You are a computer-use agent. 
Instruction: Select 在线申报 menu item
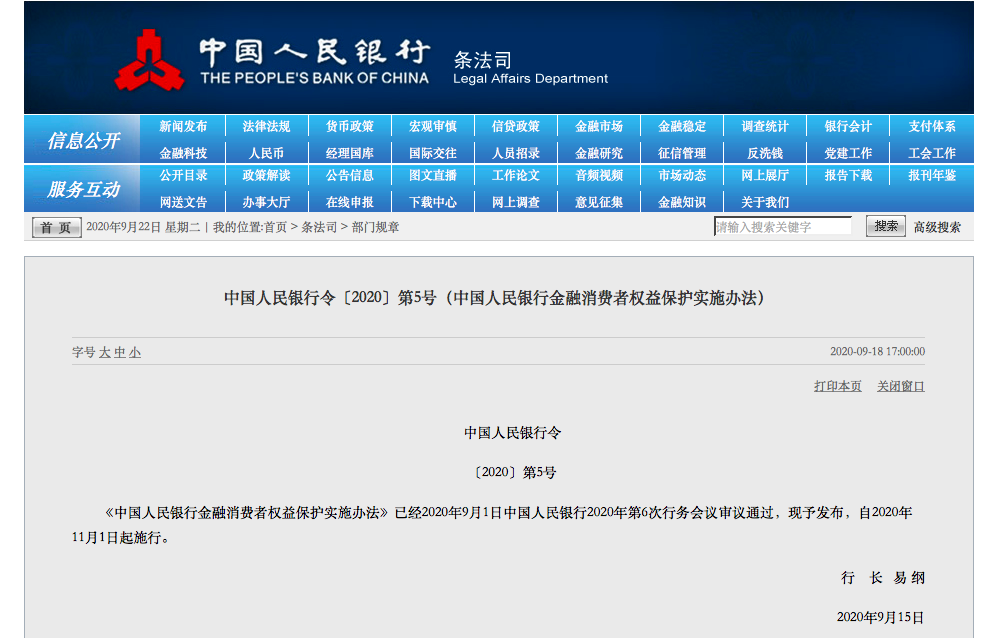click(x=350, y=202)
